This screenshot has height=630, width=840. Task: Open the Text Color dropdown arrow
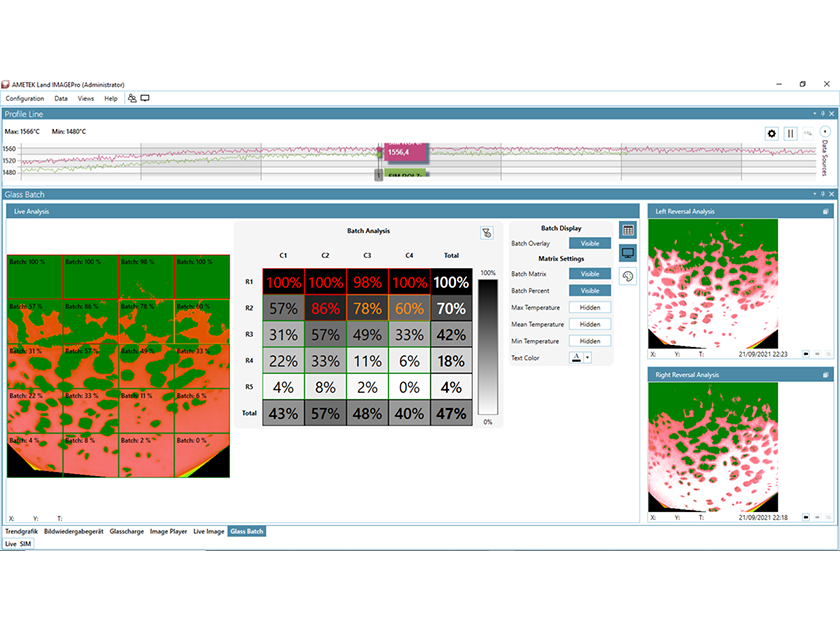tap(588, 358)
